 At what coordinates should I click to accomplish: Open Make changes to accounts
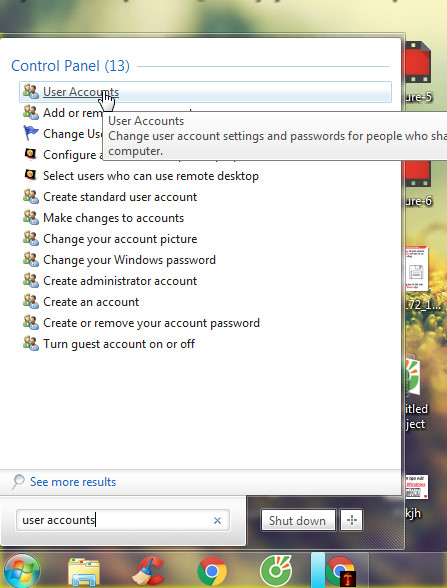(x=113, y=218)
